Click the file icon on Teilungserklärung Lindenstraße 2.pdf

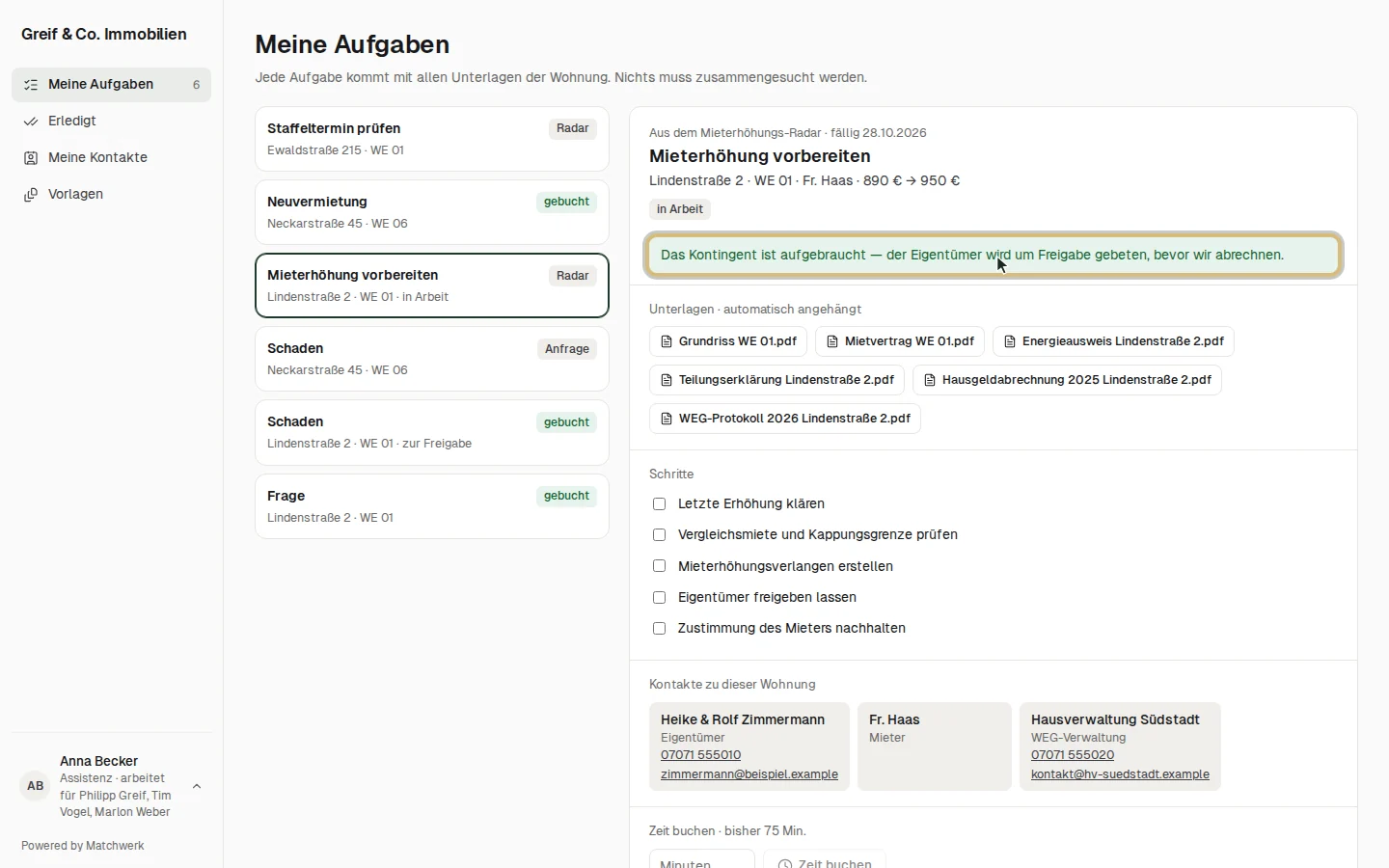pyautogui.click(x=667, y=380)
